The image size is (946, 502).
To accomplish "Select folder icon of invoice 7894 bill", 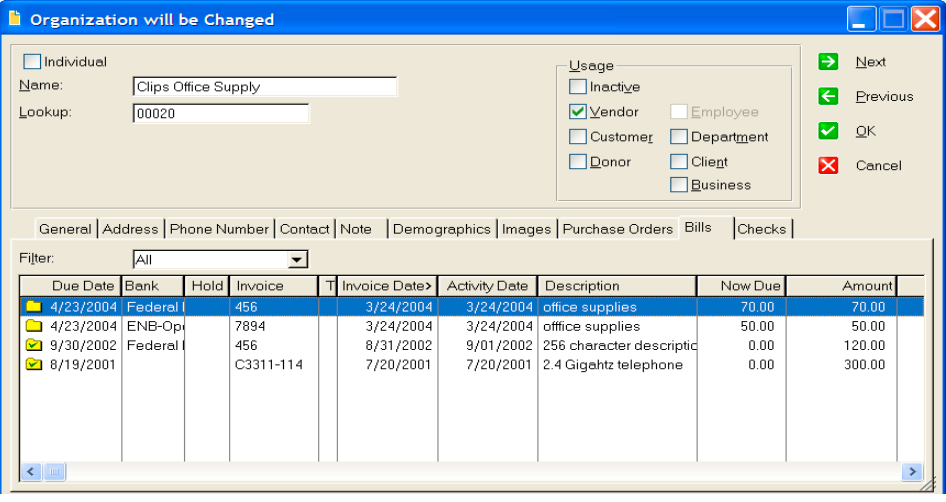I will point(34,326).
